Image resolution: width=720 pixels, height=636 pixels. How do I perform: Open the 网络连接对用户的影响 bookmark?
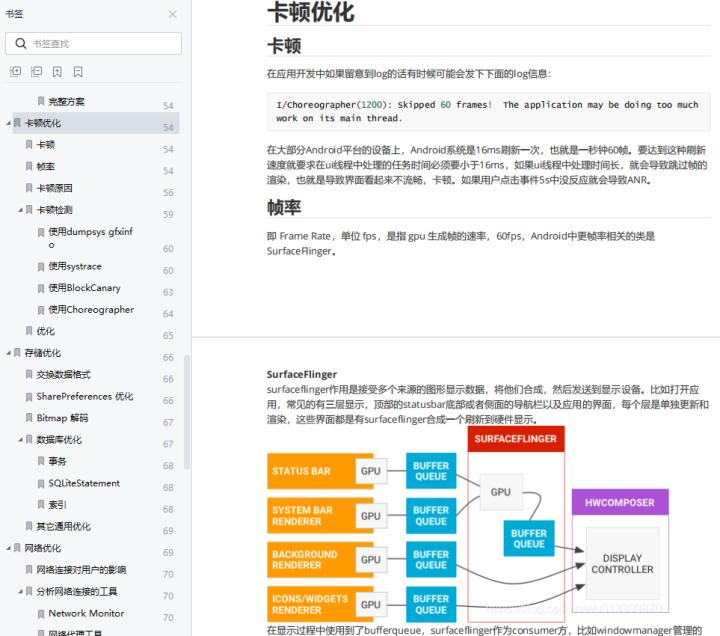point(81,570)
